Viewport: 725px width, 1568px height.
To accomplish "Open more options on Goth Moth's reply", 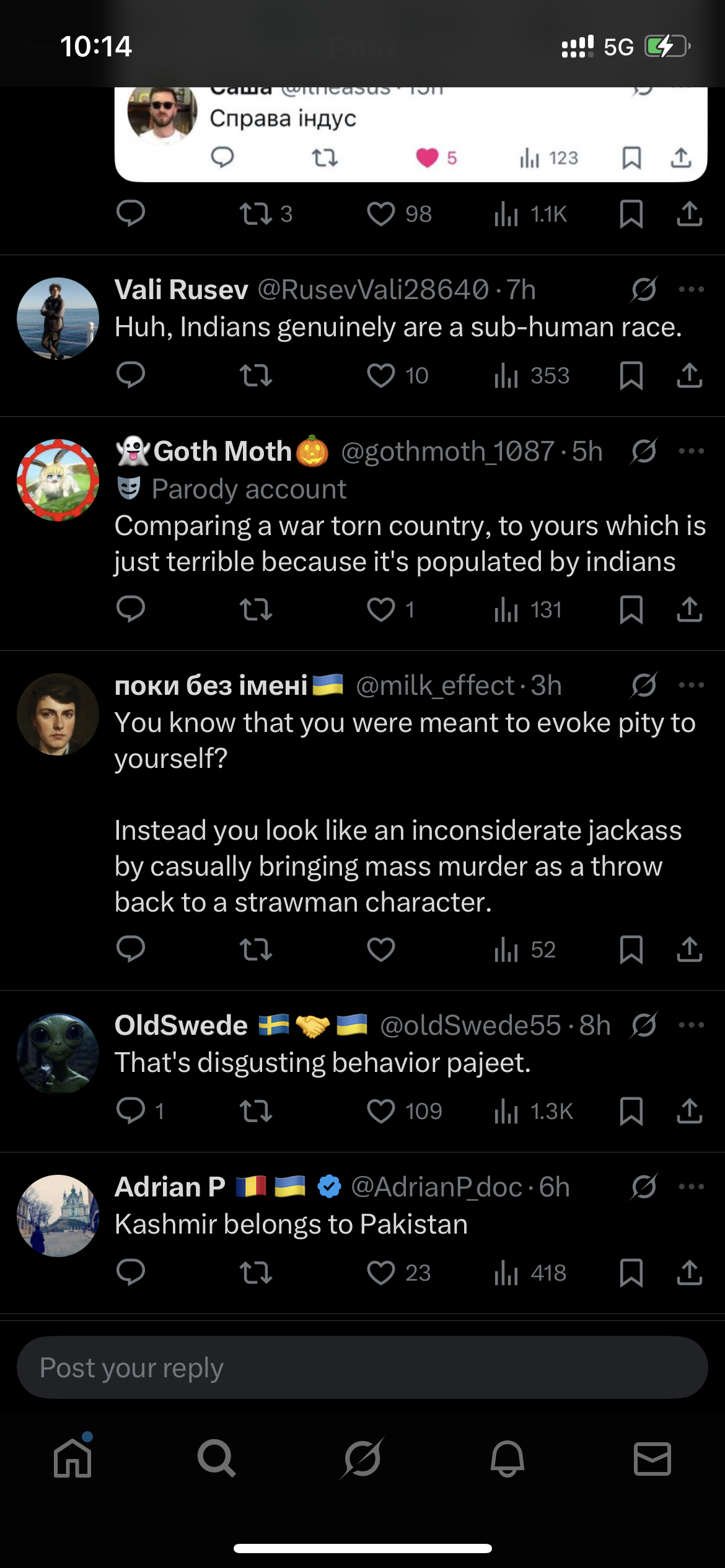I will point(691,451).
